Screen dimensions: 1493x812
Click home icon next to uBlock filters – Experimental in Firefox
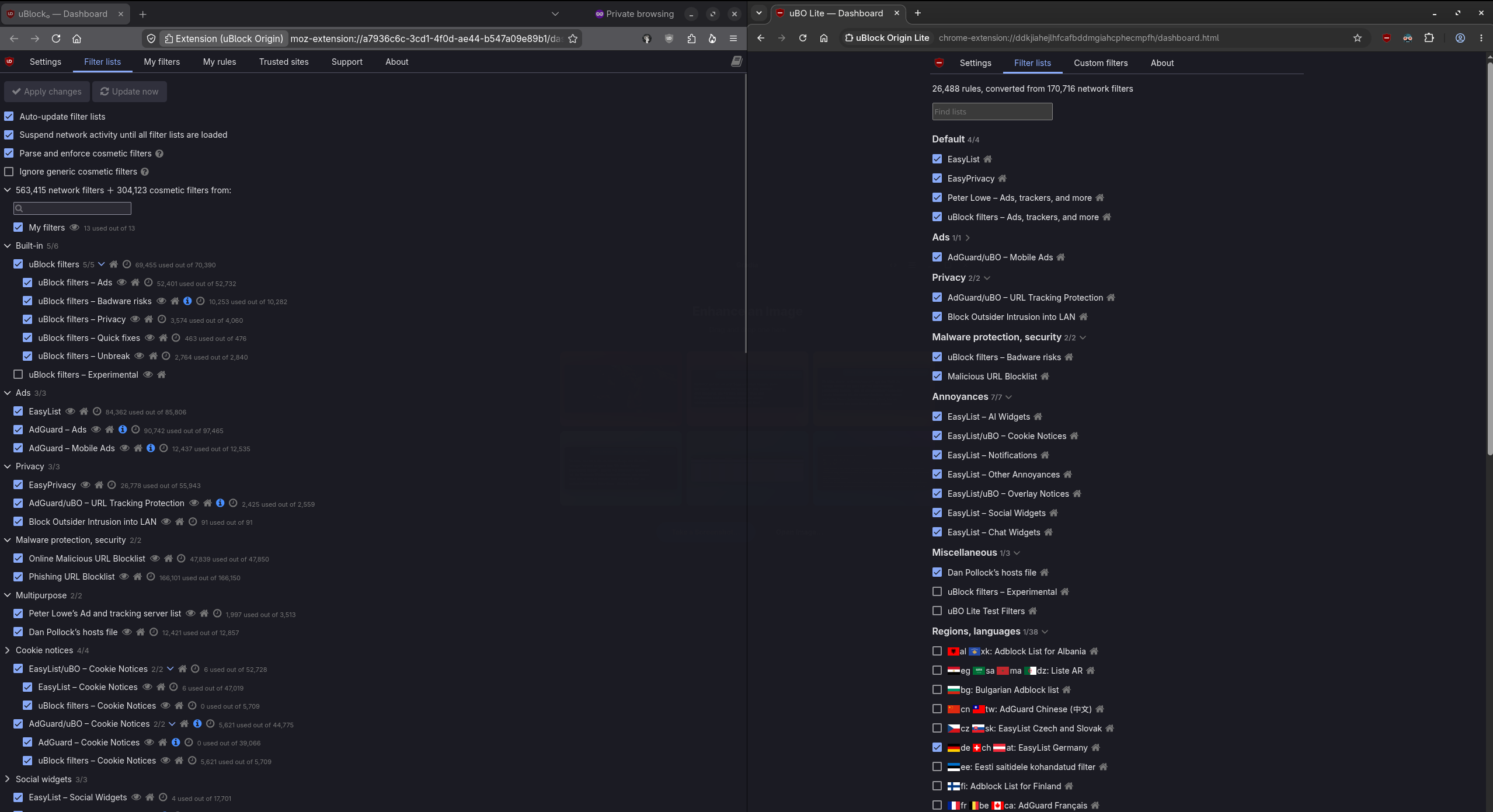click(162, 375)
